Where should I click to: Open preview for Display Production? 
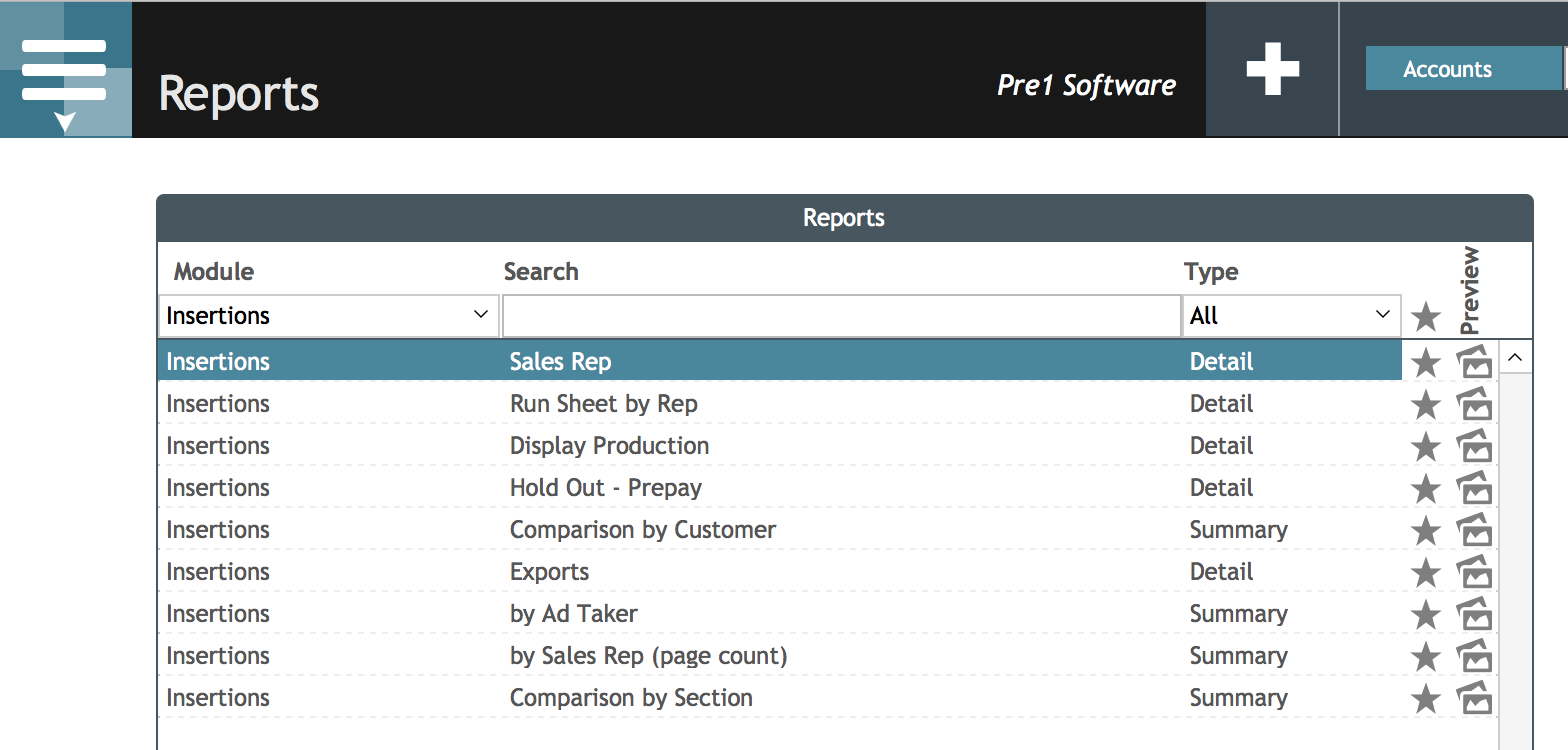(x=1474, y=446)
